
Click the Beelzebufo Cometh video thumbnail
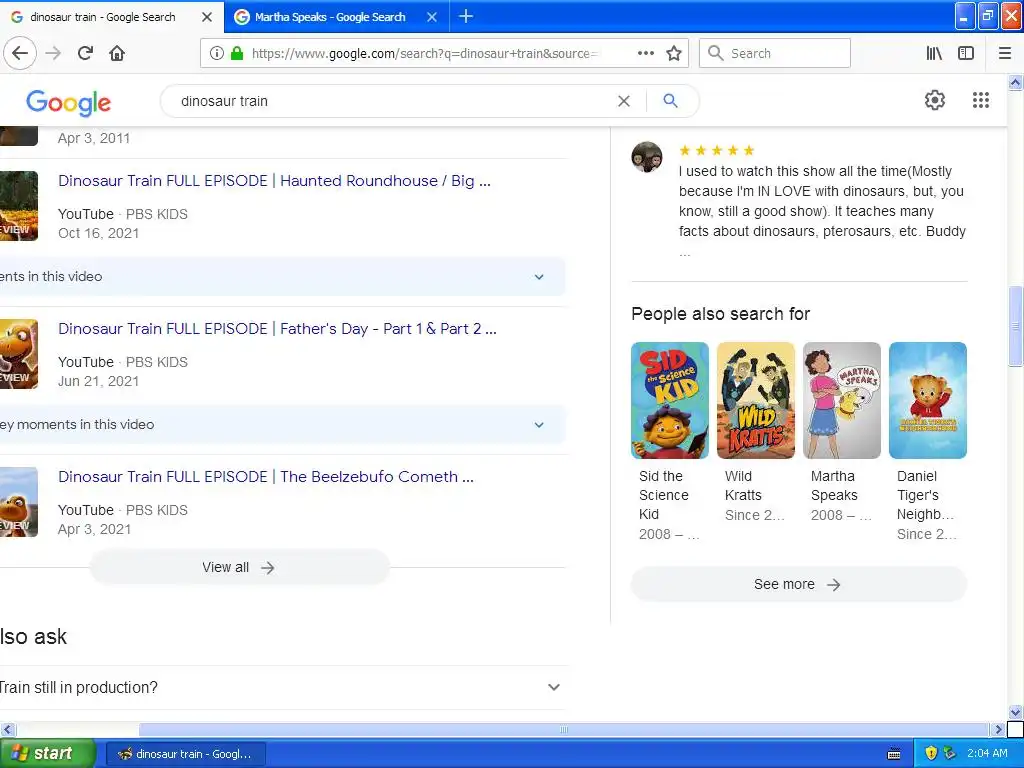pos(19,502)
